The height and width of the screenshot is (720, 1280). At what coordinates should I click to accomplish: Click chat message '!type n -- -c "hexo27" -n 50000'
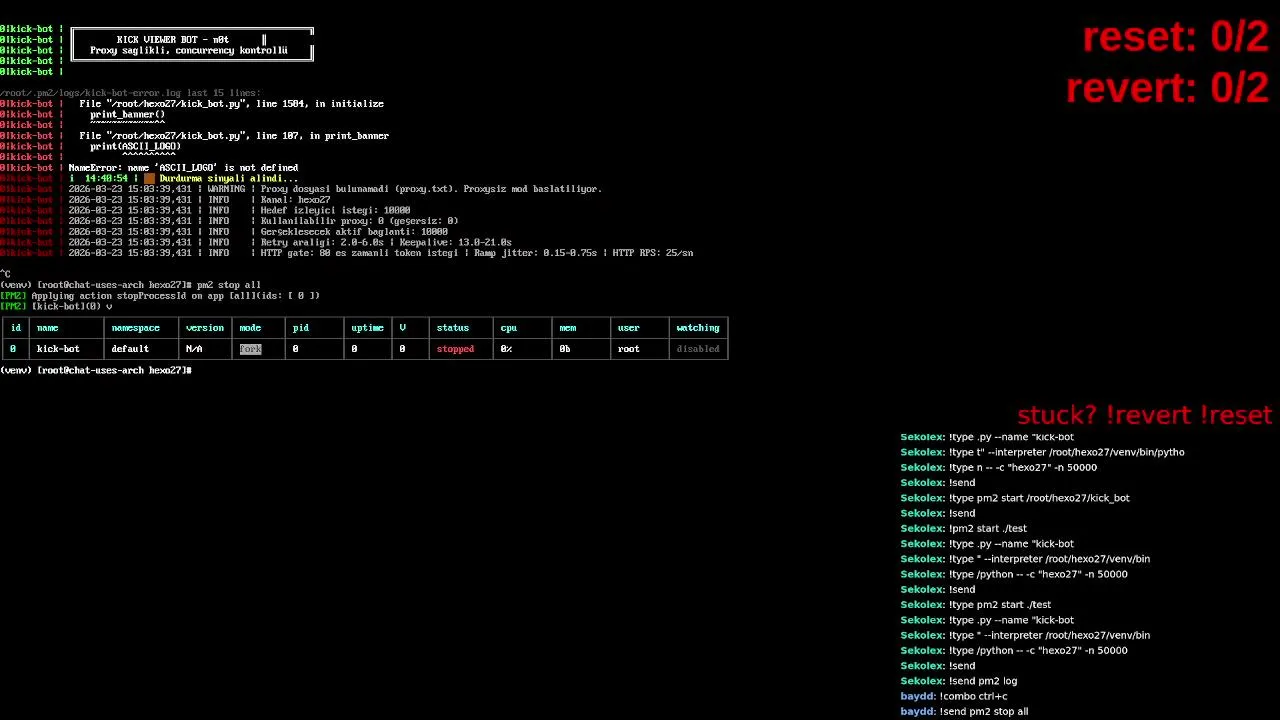click(x=998, y=468)
